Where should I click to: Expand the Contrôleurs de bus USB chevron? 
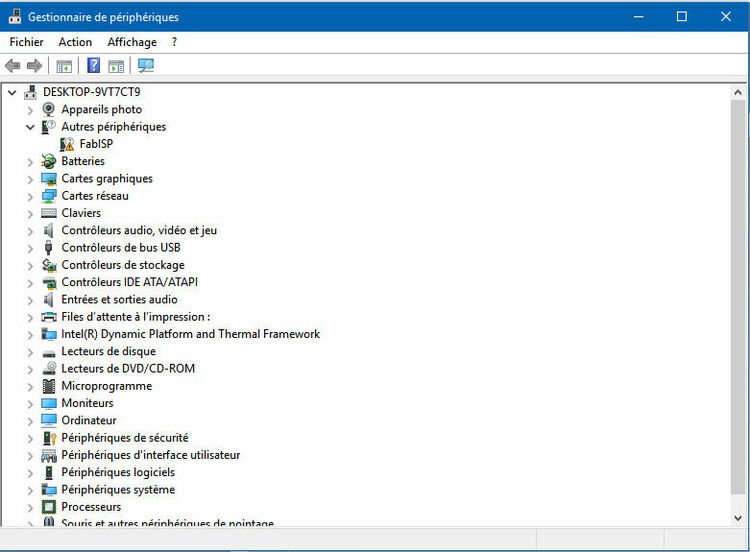click(x=30, y=248)
